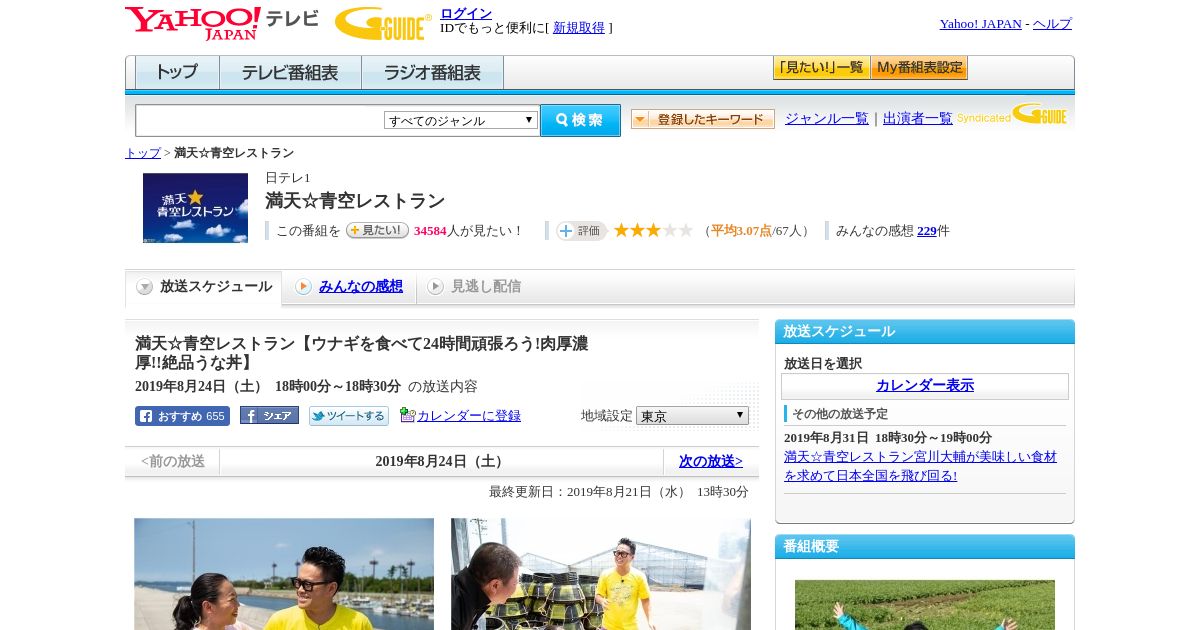
Task: Open the ジャンル一覧 link
Action: (x=827, y=118)
